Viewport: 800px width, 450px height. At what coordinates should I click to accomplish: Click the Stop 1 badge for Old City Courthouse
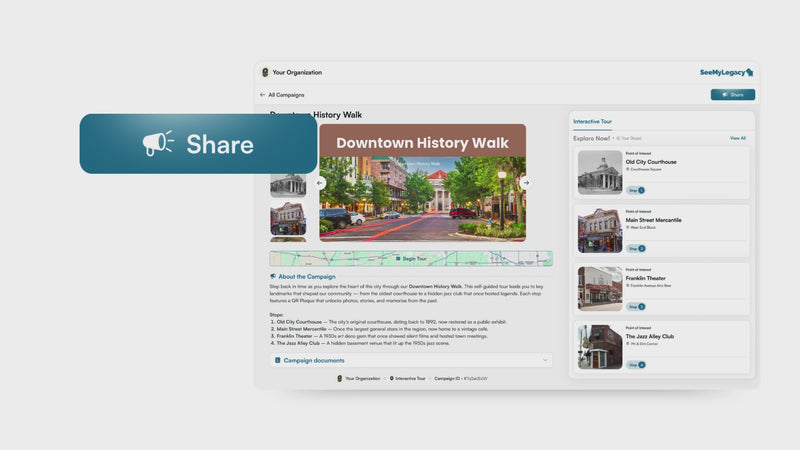(636, 190)
